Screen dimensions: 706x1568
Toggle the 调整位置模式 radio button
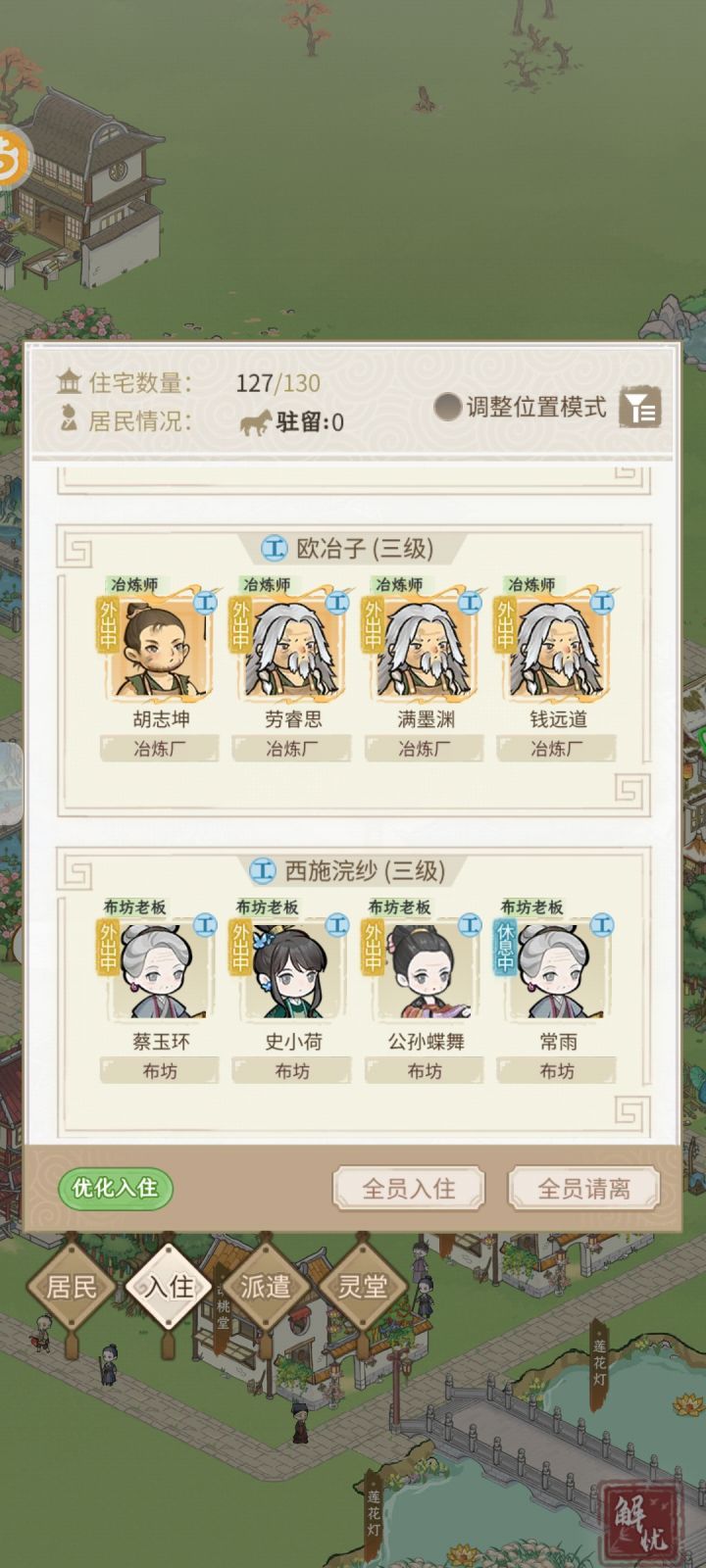tap(448, 407)
